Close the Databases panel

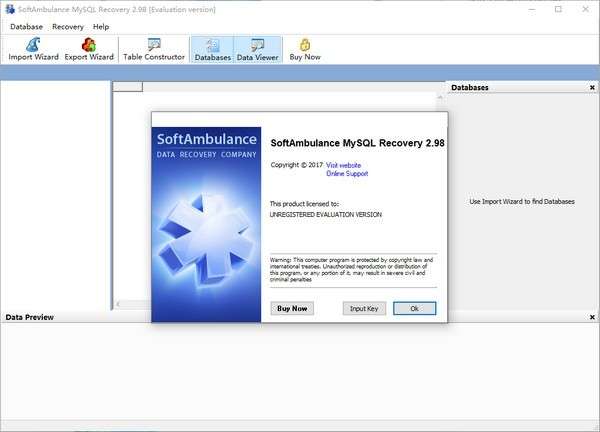click(x=592, y=88)
